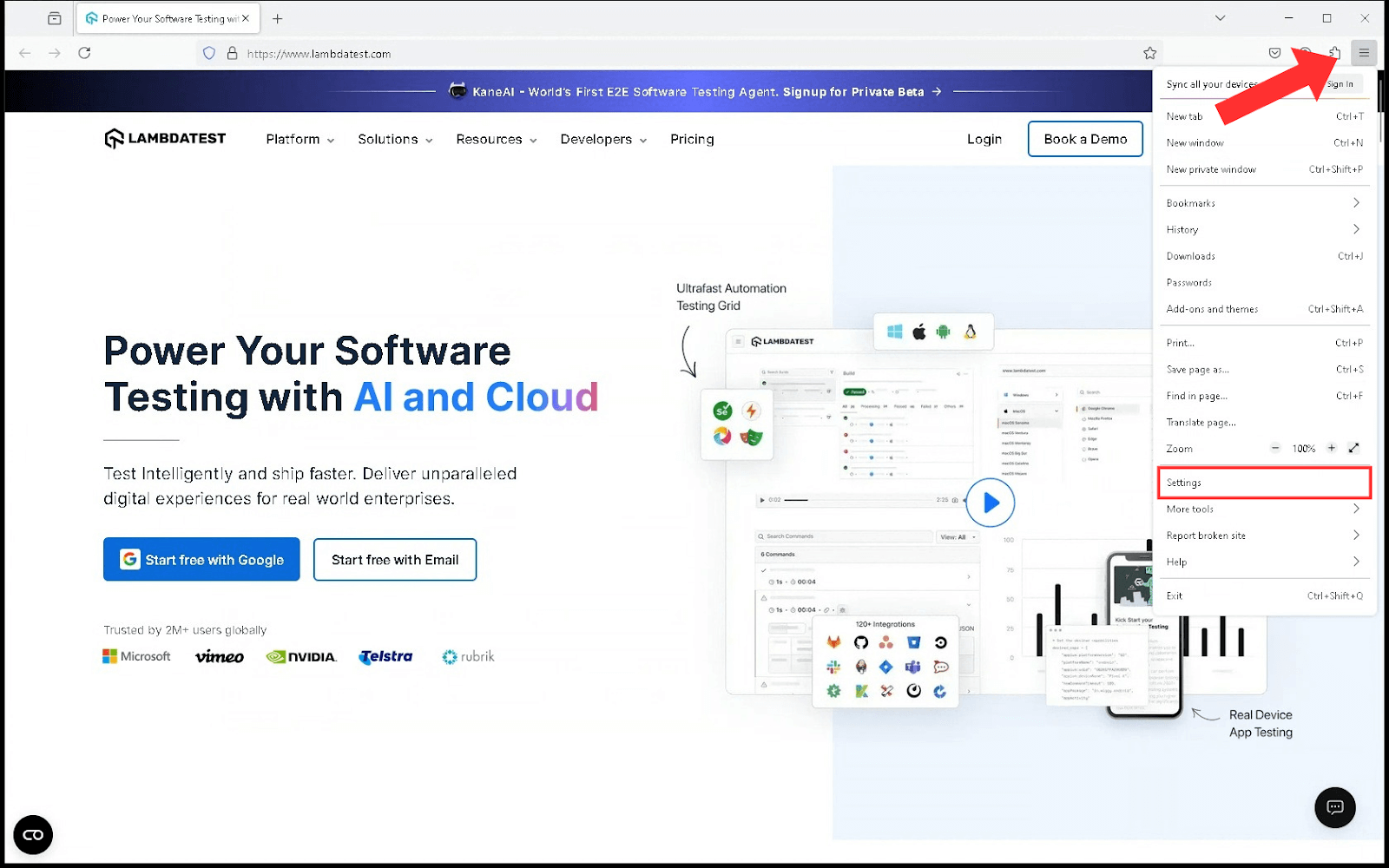Increase zoom with the plus button
The height and width of the screenshot is (868, 1389).
point(1332,448)
